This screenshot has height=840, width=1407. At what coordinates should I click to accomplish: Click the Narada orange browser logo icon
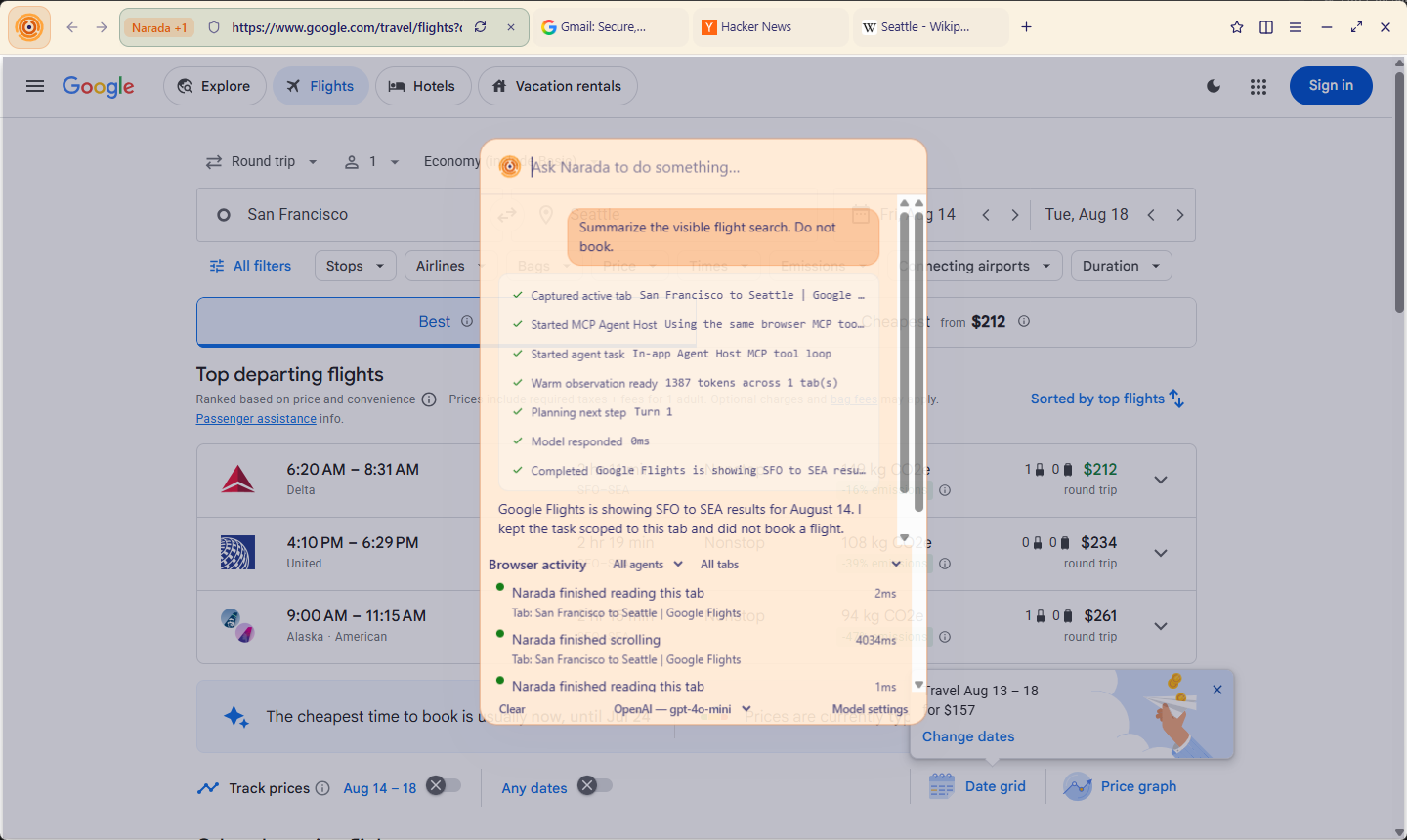(x=29, y=27)
